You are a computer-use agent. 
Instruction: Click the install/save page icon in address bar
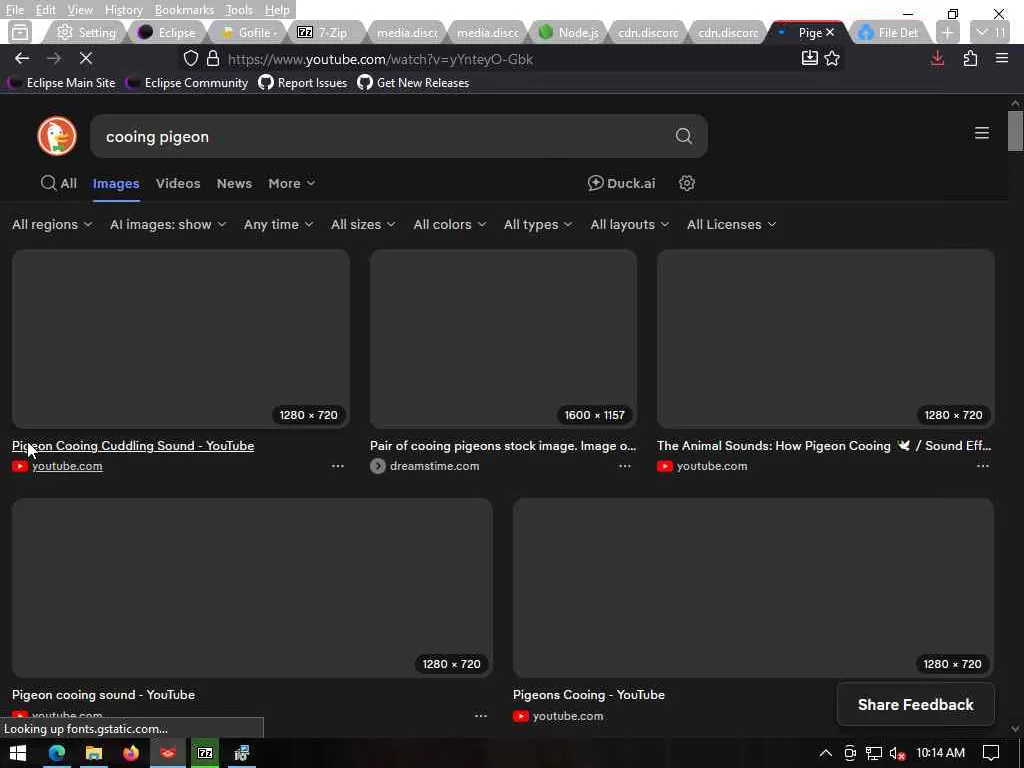click(809, 58)
